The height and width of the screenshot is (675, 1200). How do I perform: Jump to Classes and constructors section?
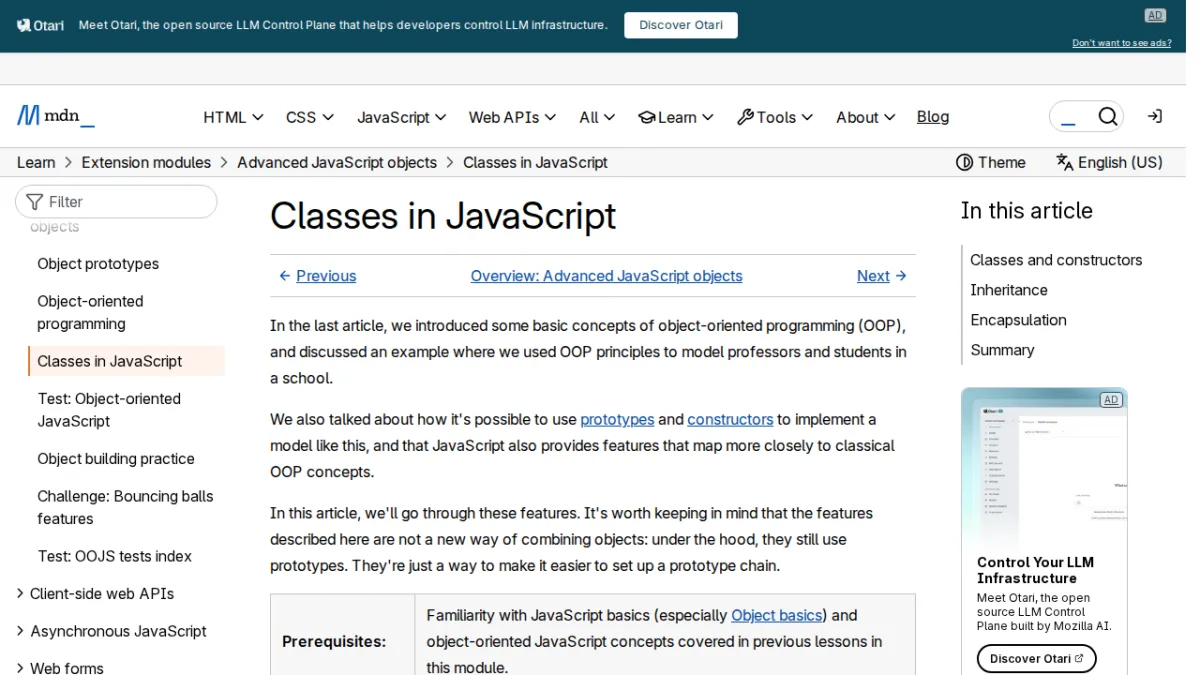click(1056, 260)
